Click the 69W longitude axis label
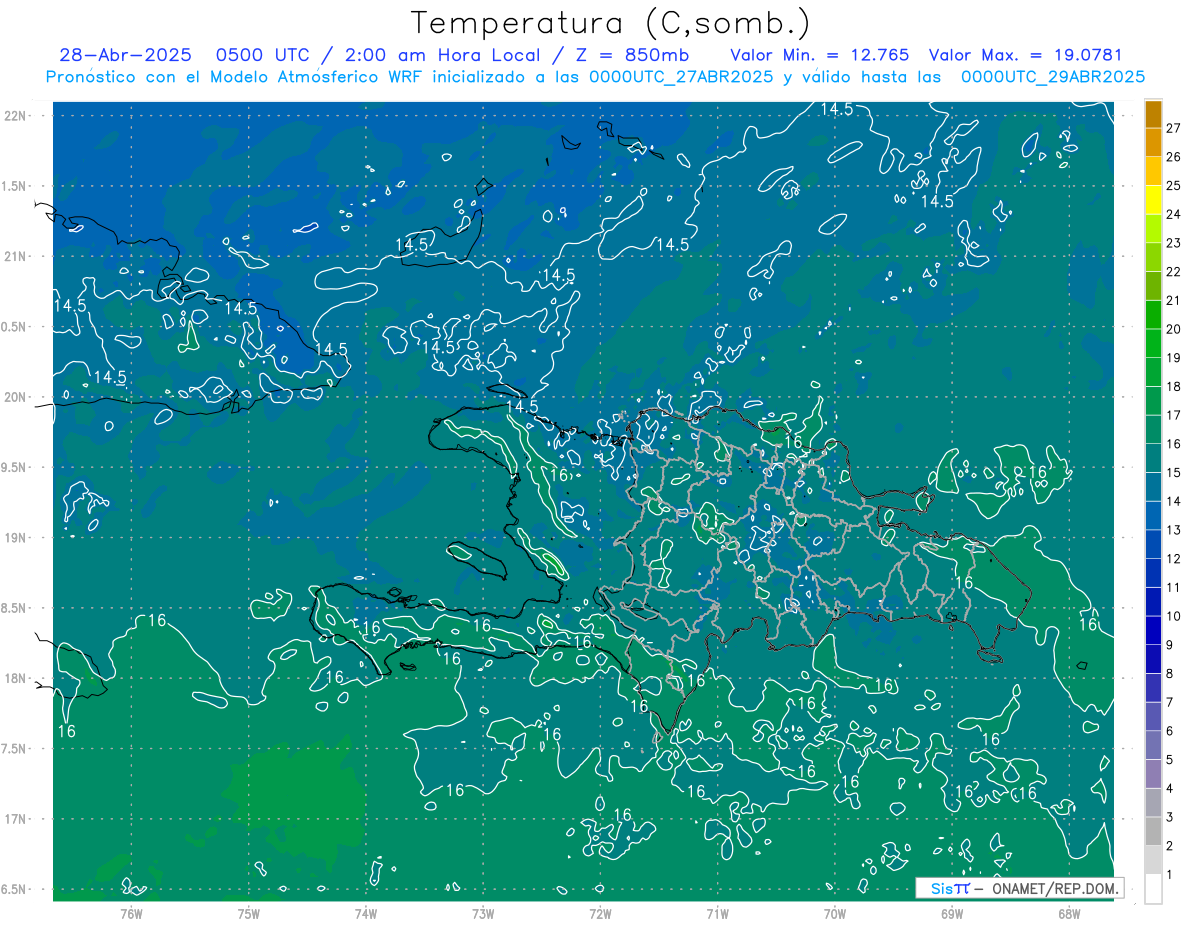 (x=952, y=913)
